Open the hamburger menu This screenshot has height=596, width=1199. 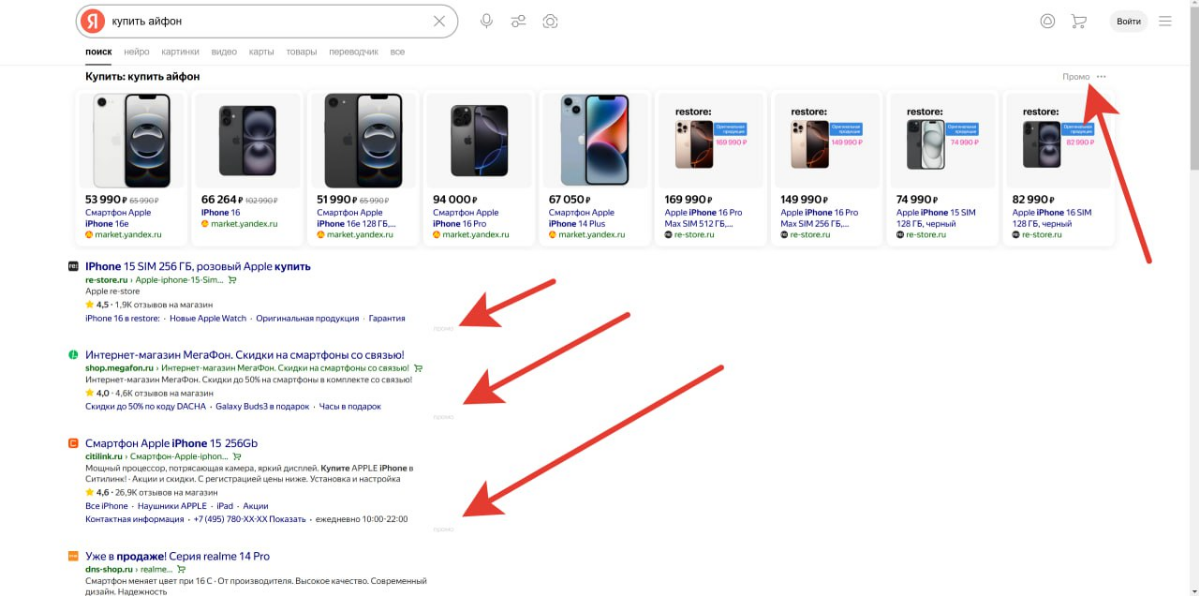[x=1165, y=21]
